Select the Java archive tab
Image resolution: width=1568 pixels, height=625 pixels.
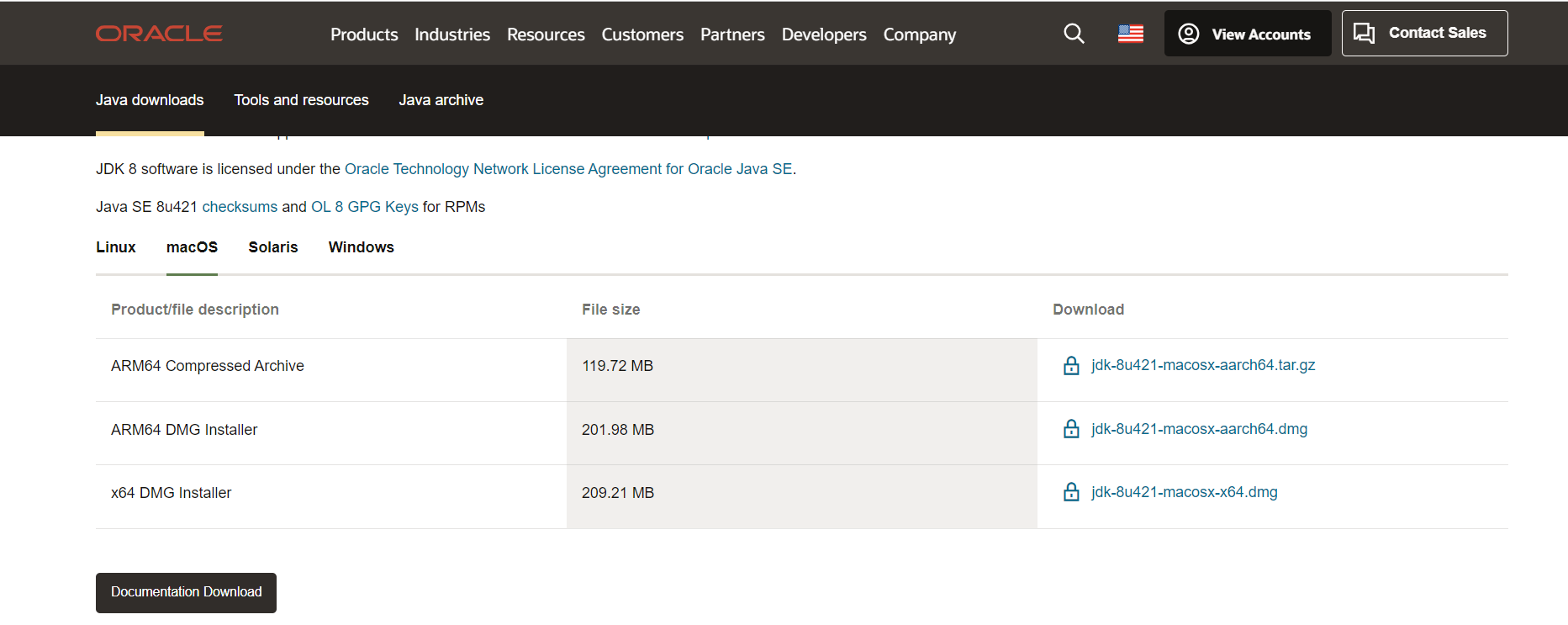coord(441,100)
